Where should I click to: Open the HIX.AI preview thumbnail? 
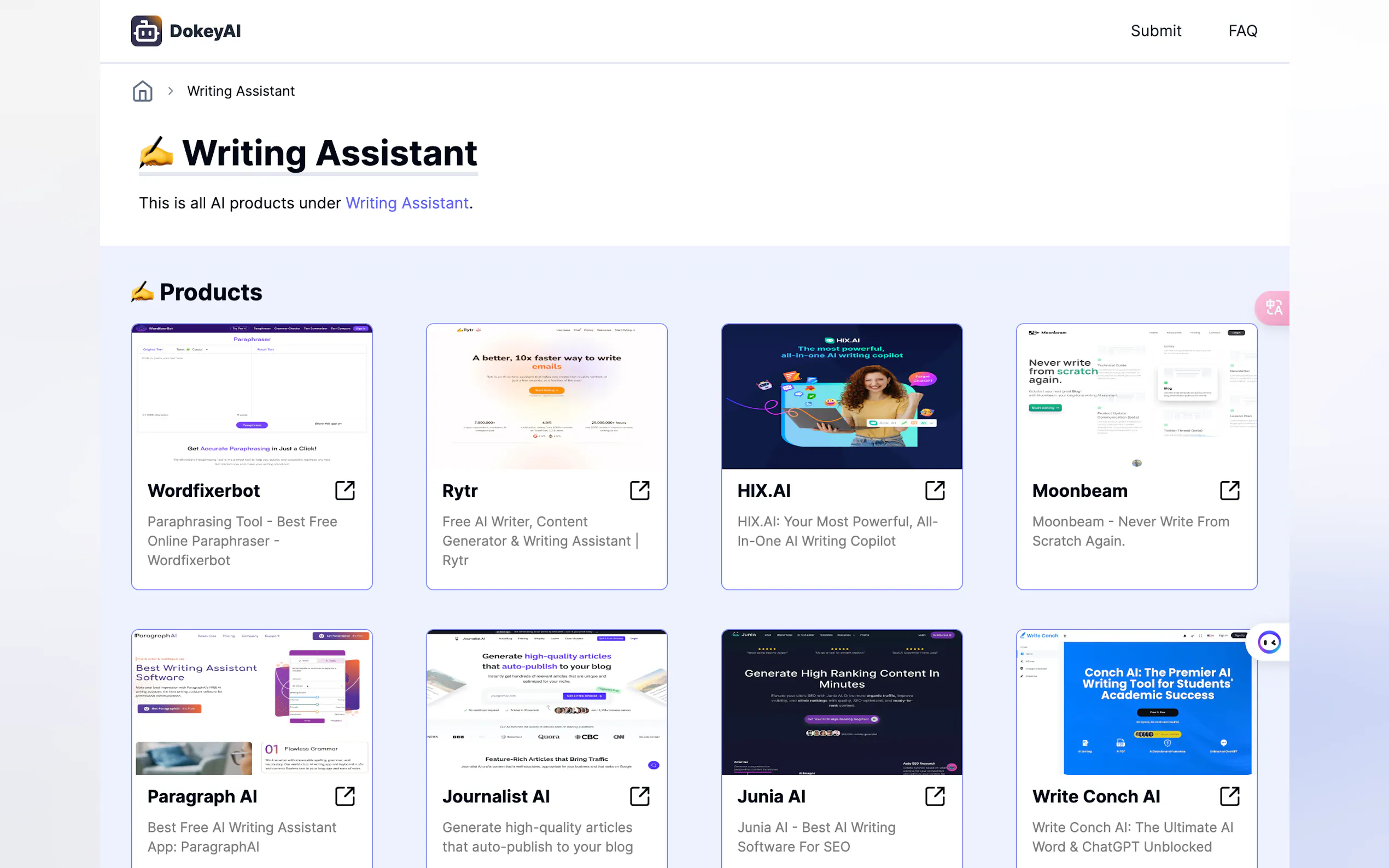tap(841, 397)
